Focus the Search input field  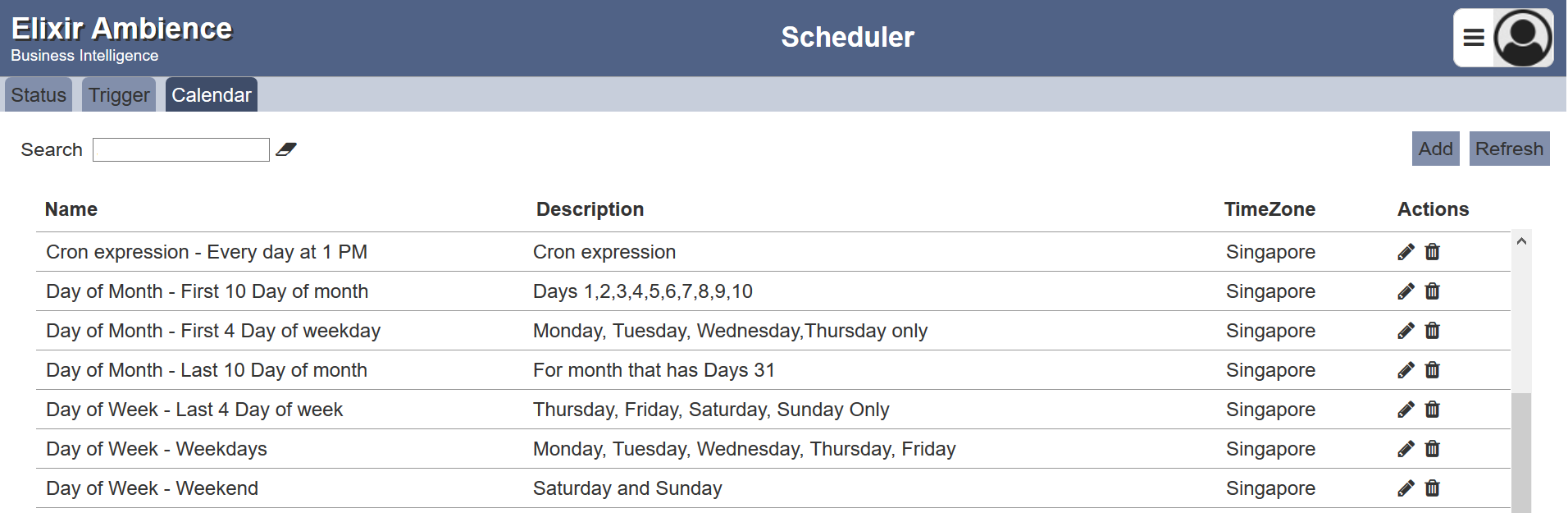[x=181, y=149]
